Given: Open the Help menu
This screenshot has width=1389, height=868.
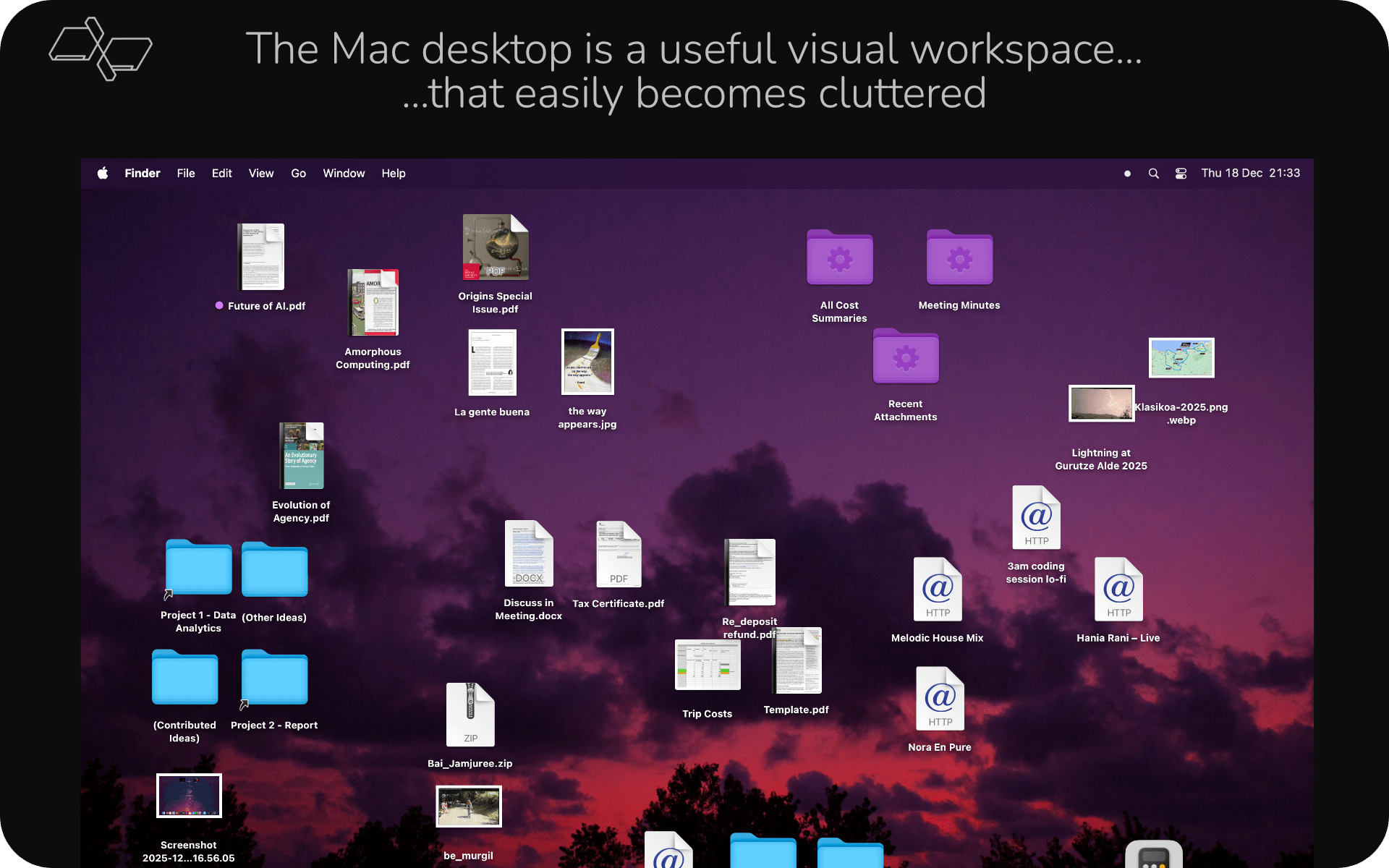Looking at the screenshot, I should (x=394, y=174).
